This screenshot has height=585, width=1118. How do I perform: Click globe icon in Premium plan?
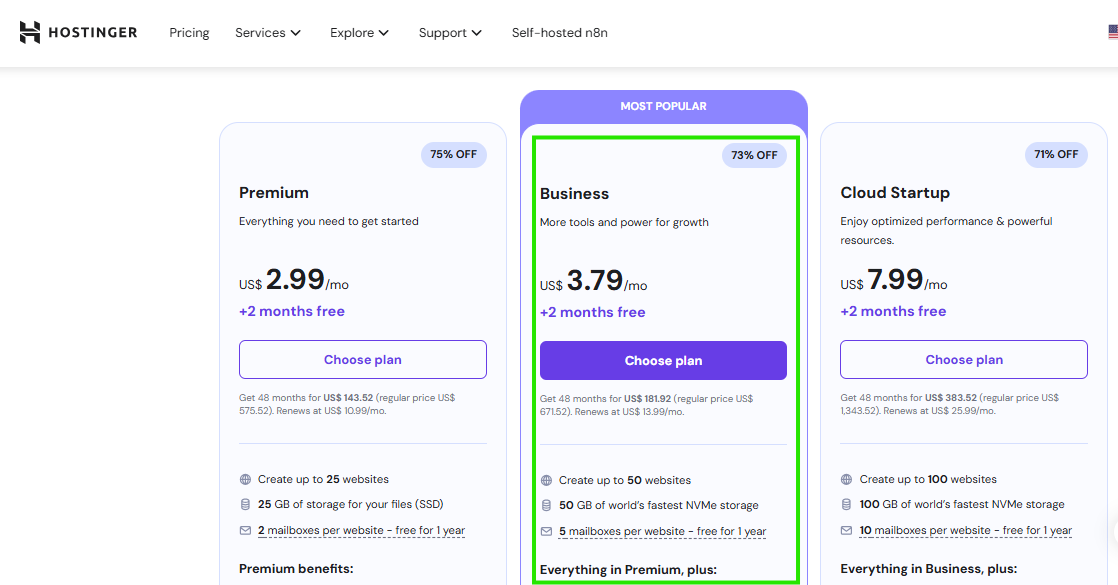coord(246,479)
